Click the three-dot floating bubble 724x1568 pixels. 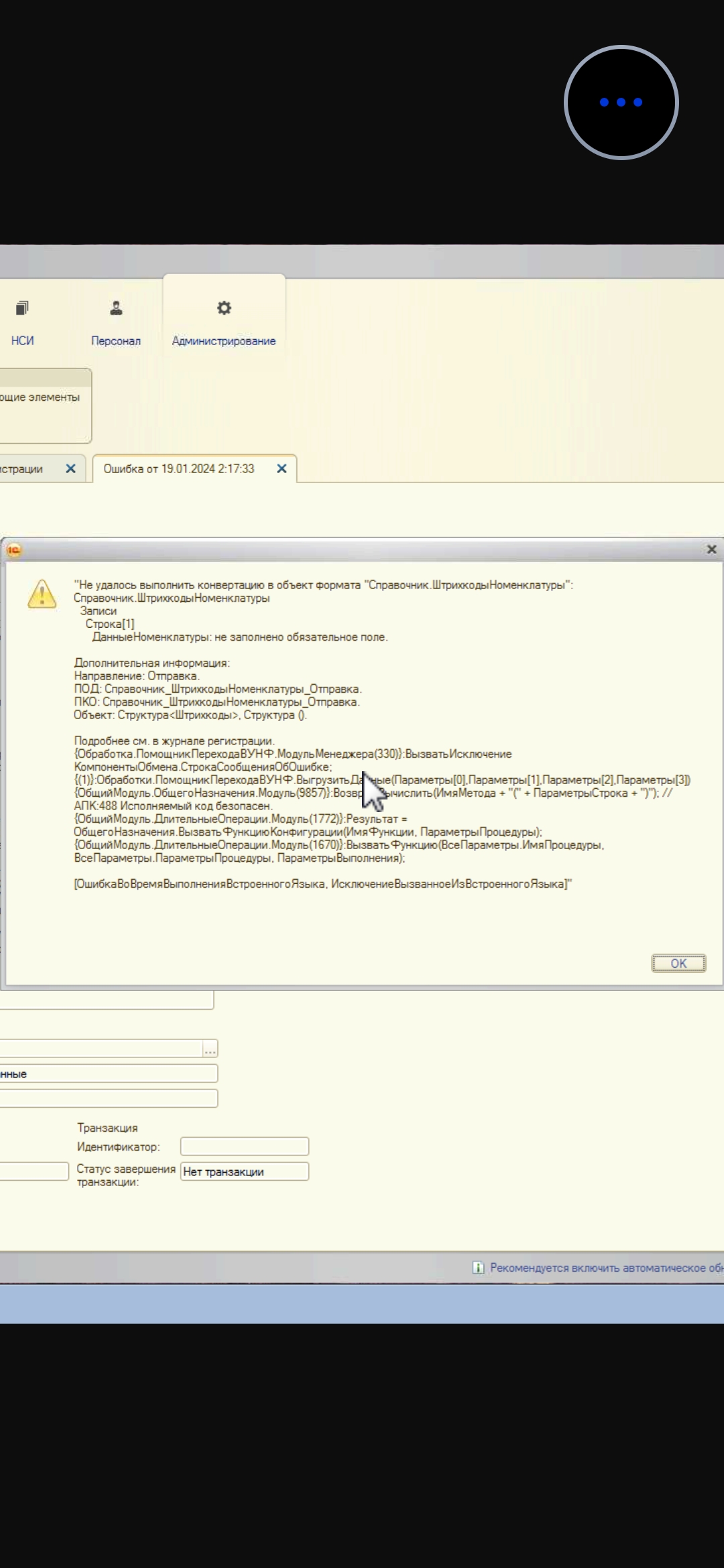pos(621,103)
